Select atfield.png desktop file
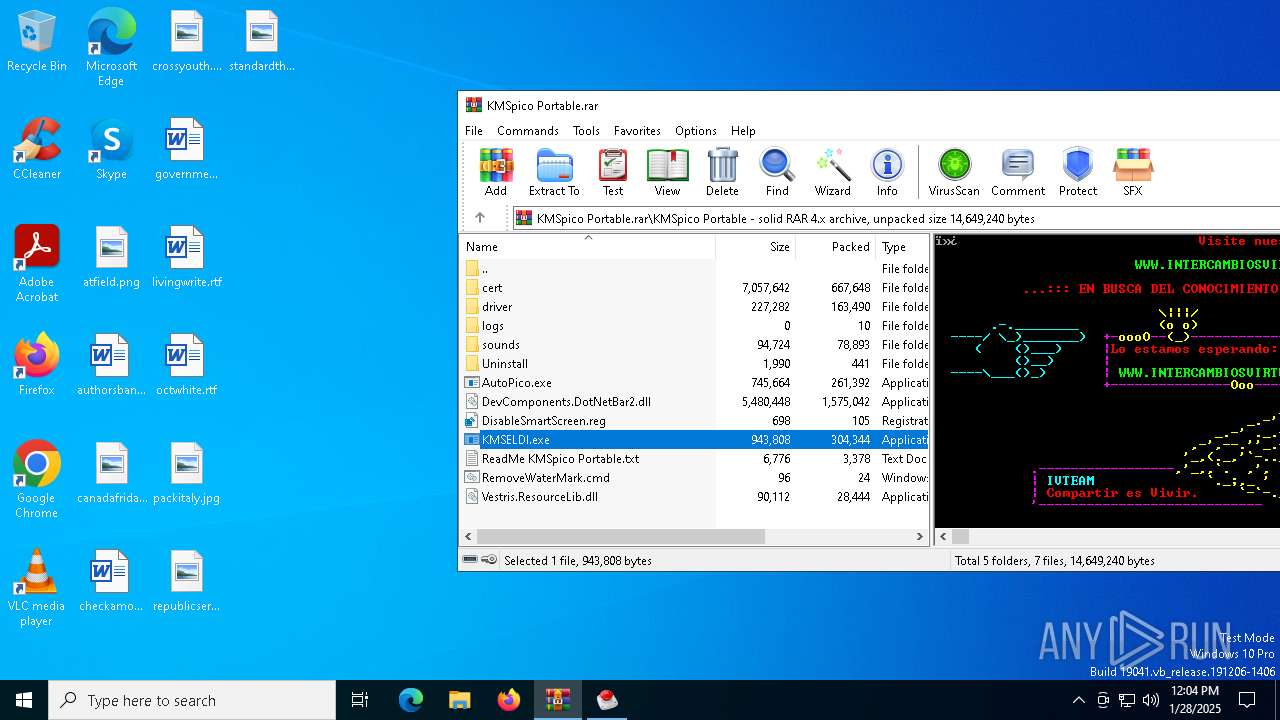The image size is (1280, 720). click(x=111, y=258)
